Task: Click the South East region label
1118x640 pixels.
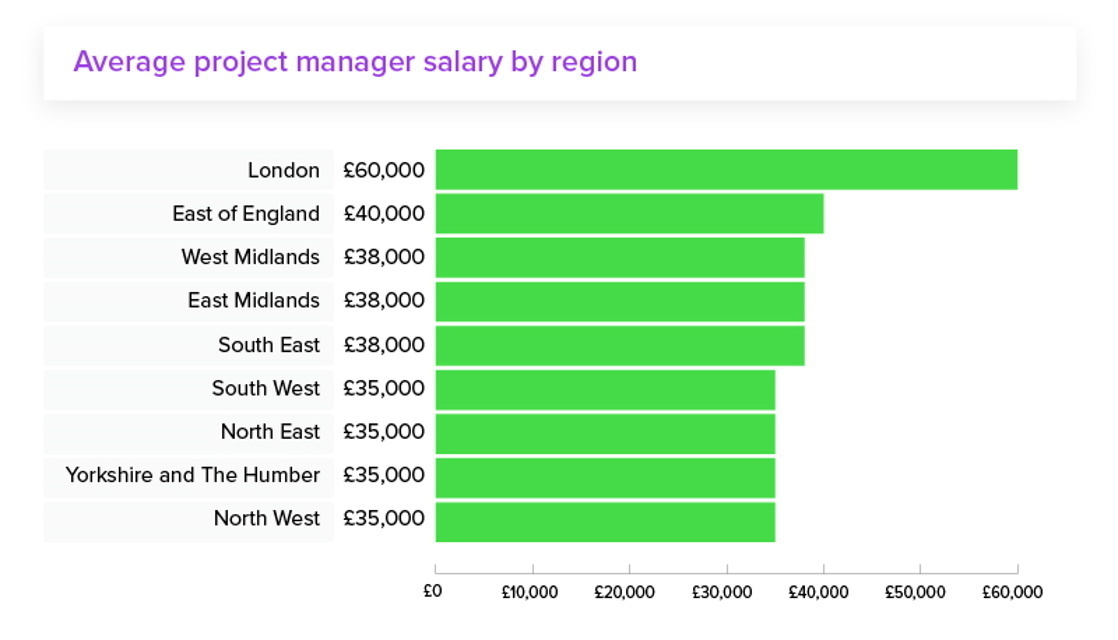Action: [x=269, y=345]
